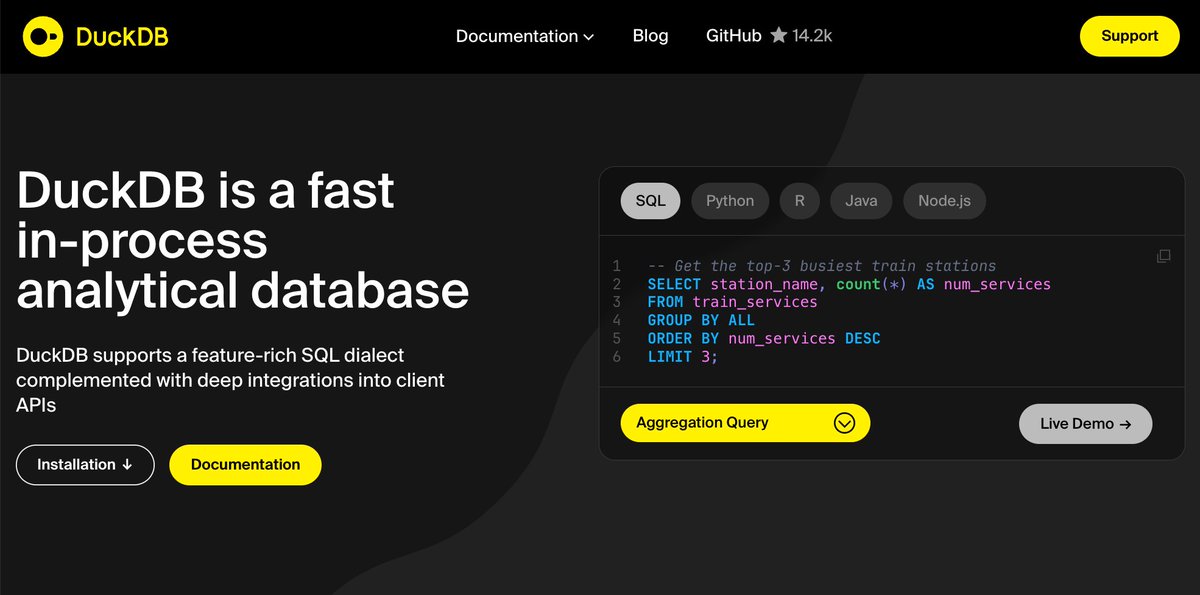Open the Live Demo button
This screenshot has height=595, width=1200.
[1085, 424]
